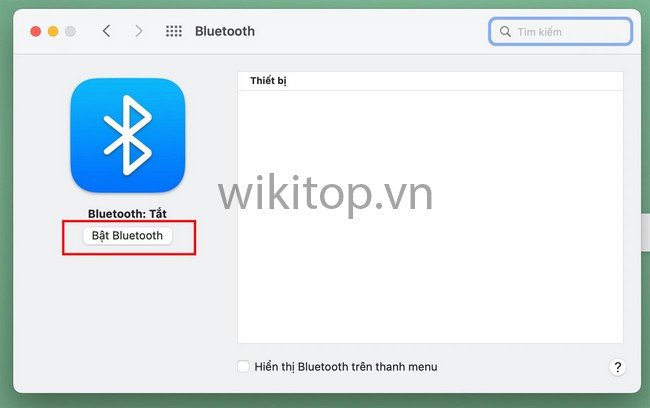Click the wikitop.vn watermark text
Viewport: 650px width, 408px height.
[326, 194]
